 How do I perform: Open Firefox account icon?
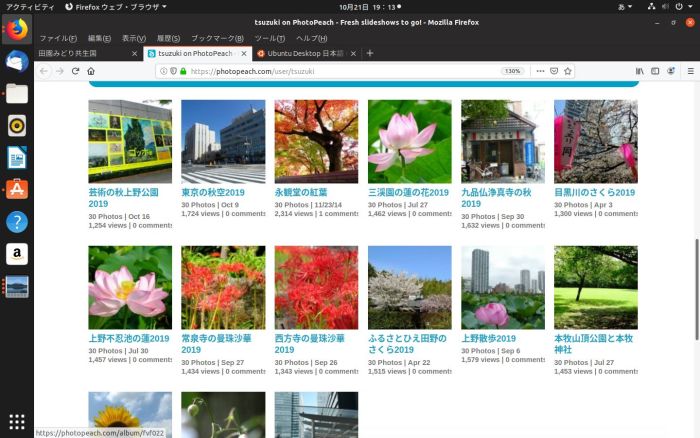tap(672, 71)
